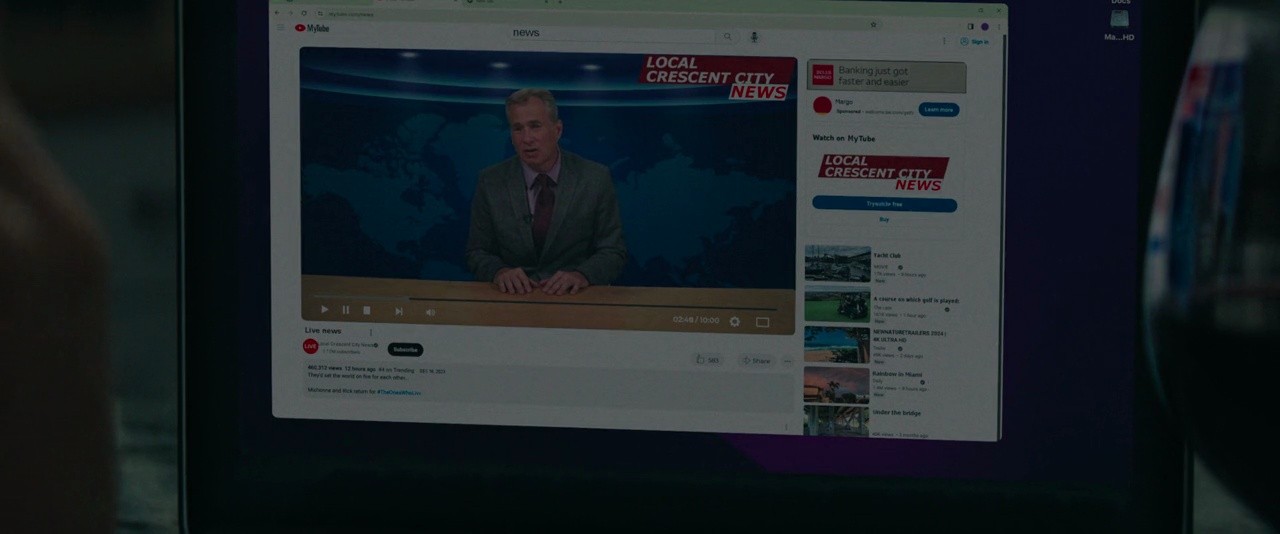Click the blue try-free button under promo
The image size is (1280, 534).
tap(884, 204)
